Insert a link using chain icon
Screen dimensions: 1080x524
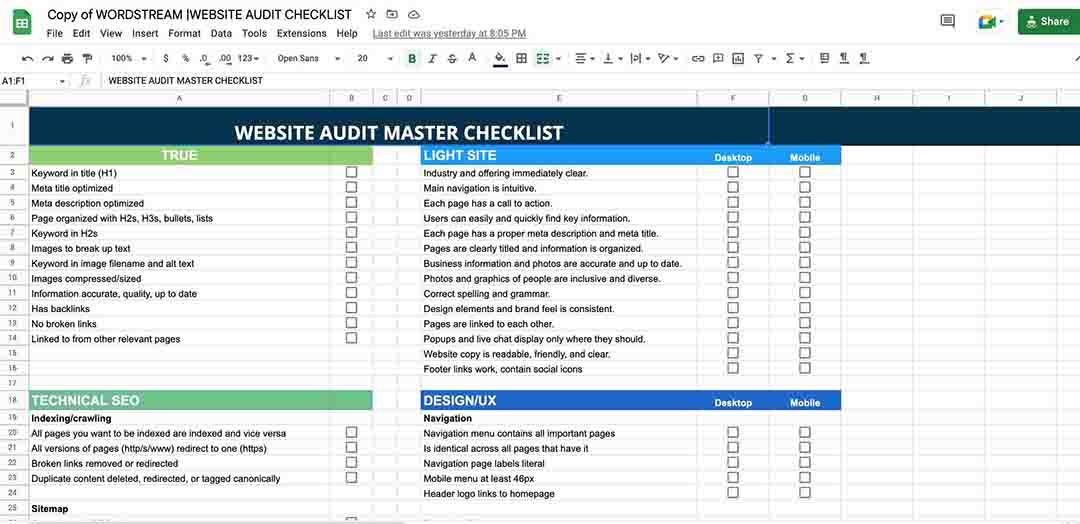click(698, 59)
